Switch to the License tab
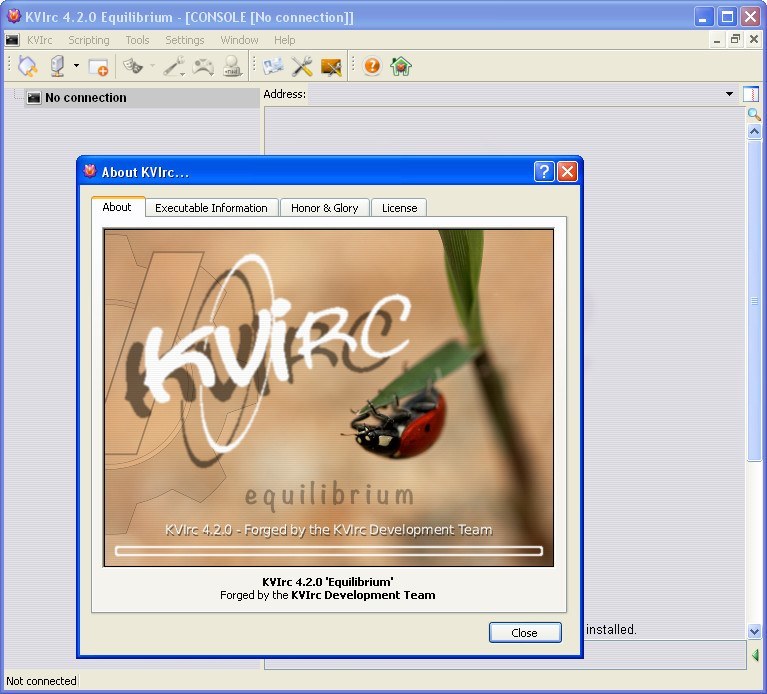 pyautogui.click(x=399, y=208)
